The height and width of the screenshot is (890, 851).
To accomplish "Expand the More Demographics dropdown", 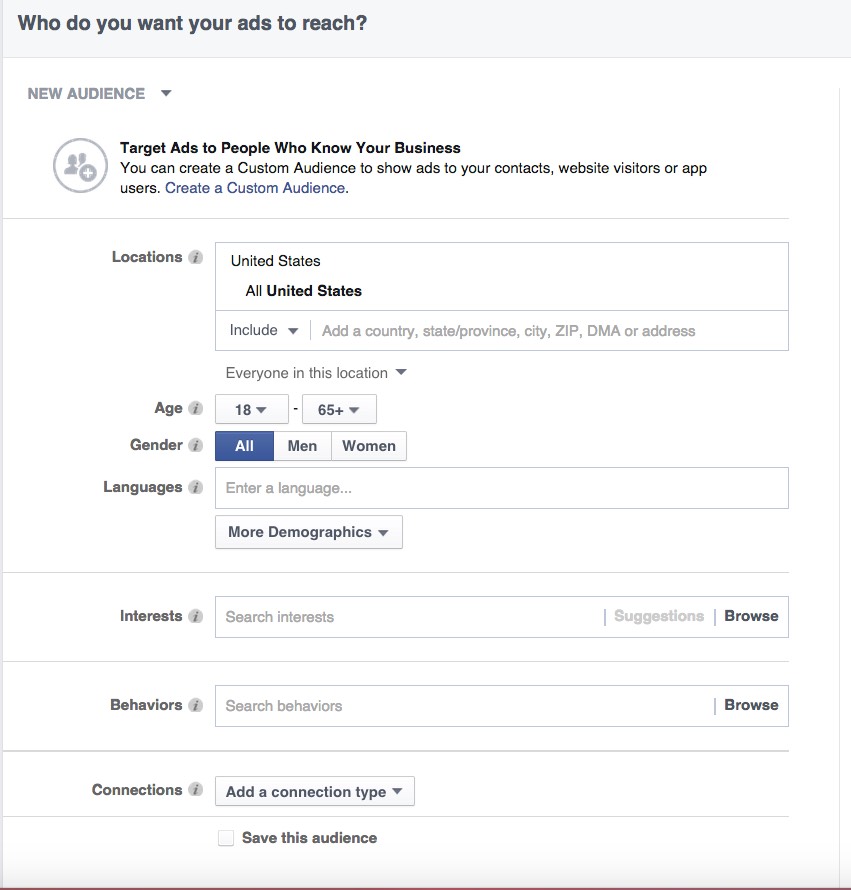I will (x=308, y=532).
